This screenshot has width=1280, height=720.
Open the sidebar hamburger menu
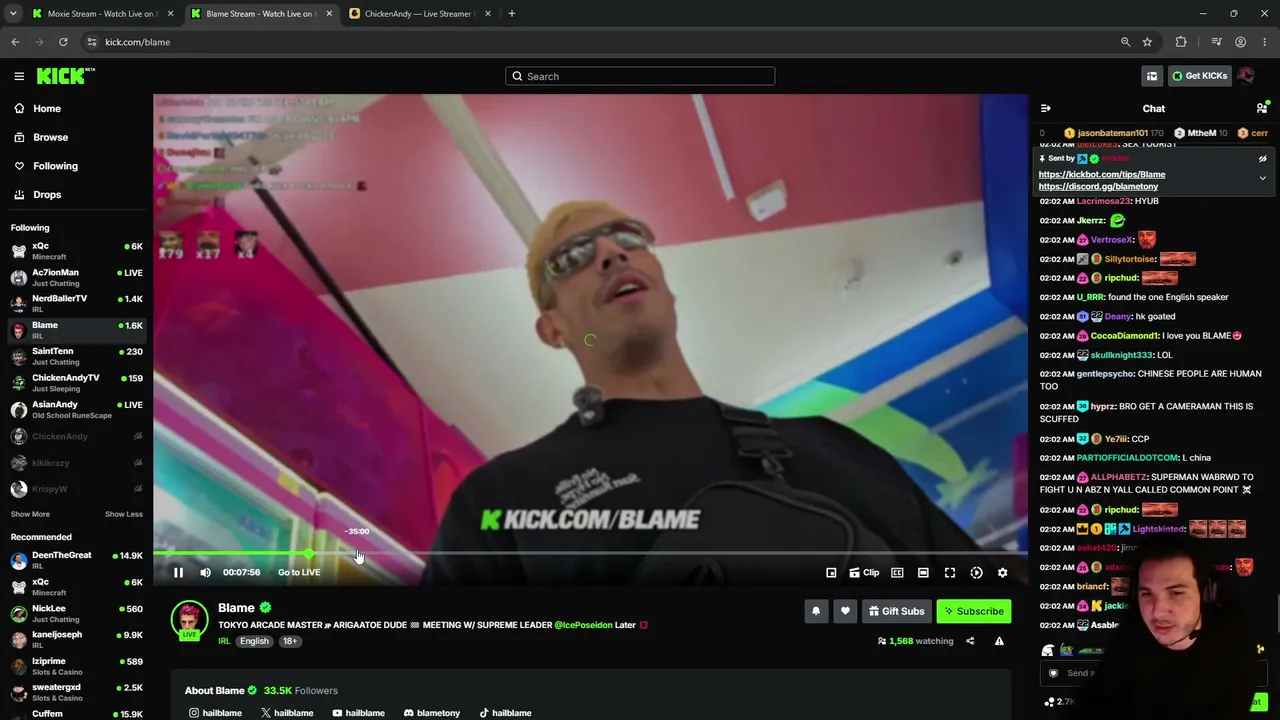(19, 76)
